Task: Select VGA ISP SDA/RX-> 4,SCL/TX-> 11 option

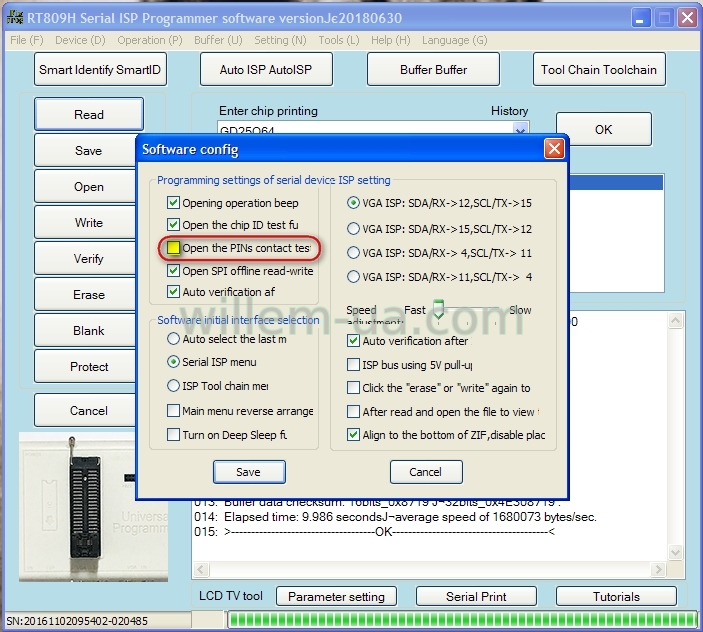Action: tap(353, 253)
